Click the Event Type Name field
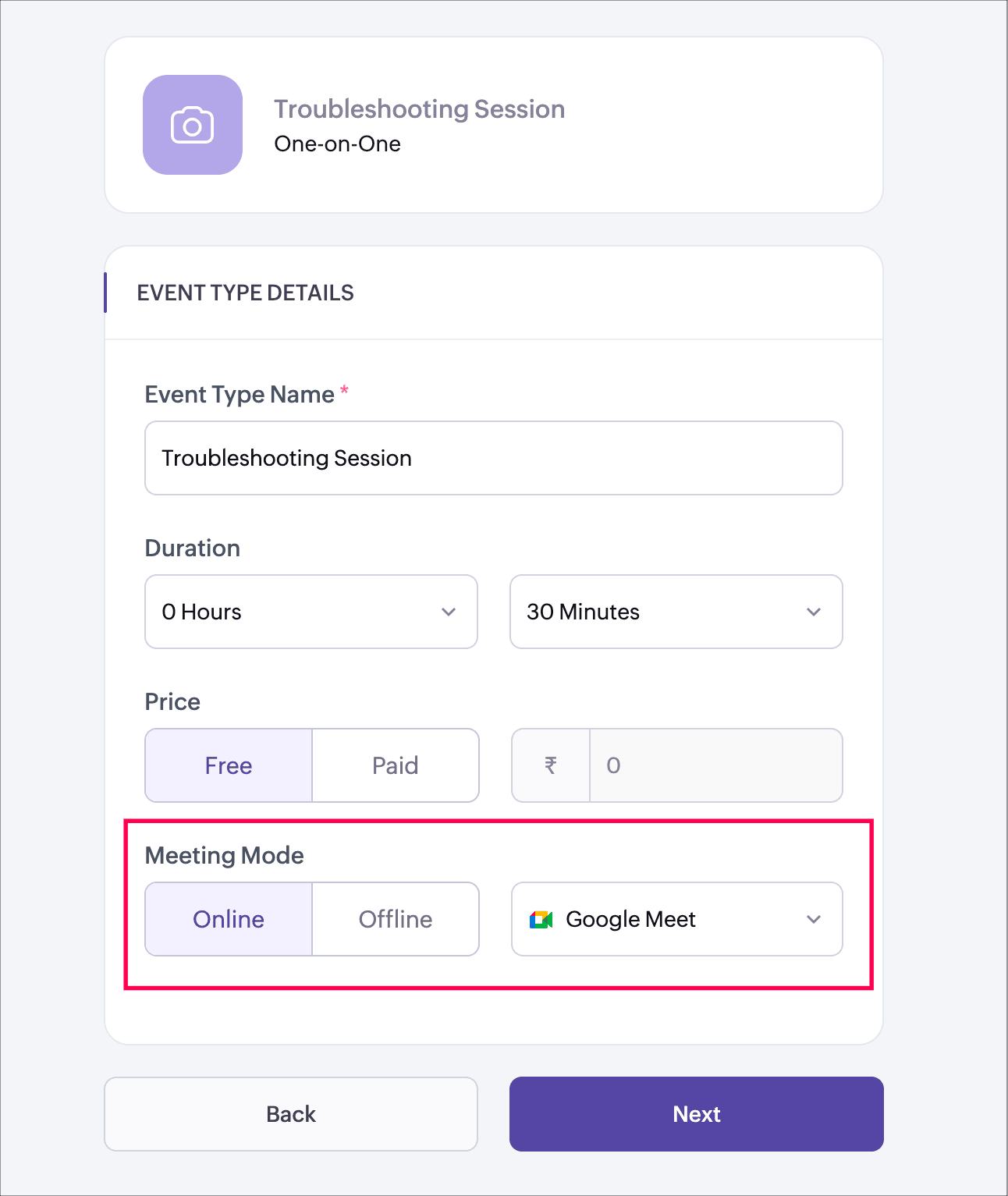 point(494,458)
